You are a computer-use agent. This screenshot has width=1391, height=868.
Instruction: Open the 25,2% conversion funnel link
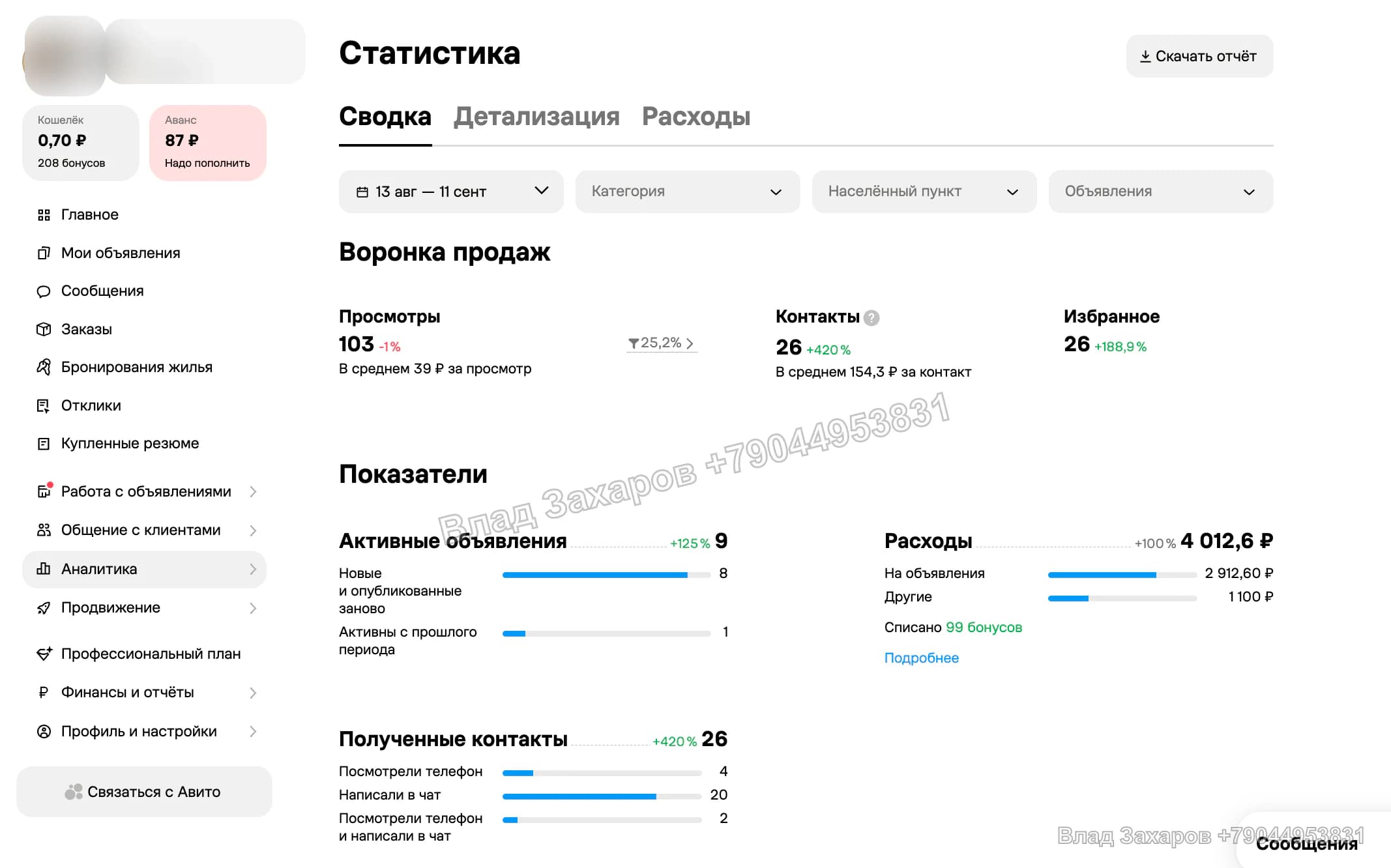(661, 343)
